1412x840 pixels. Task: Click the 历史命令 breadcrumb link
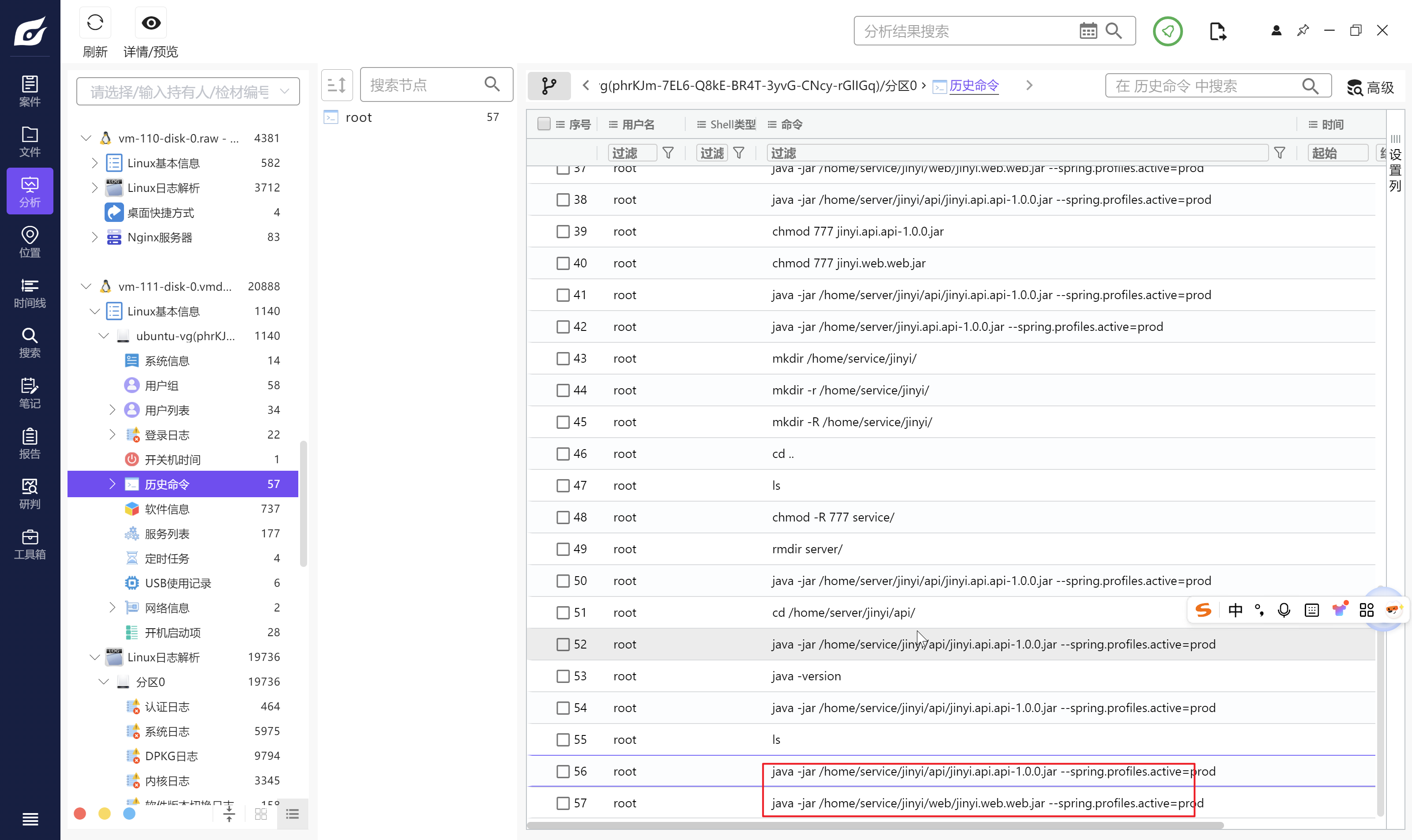pos(973,86)
